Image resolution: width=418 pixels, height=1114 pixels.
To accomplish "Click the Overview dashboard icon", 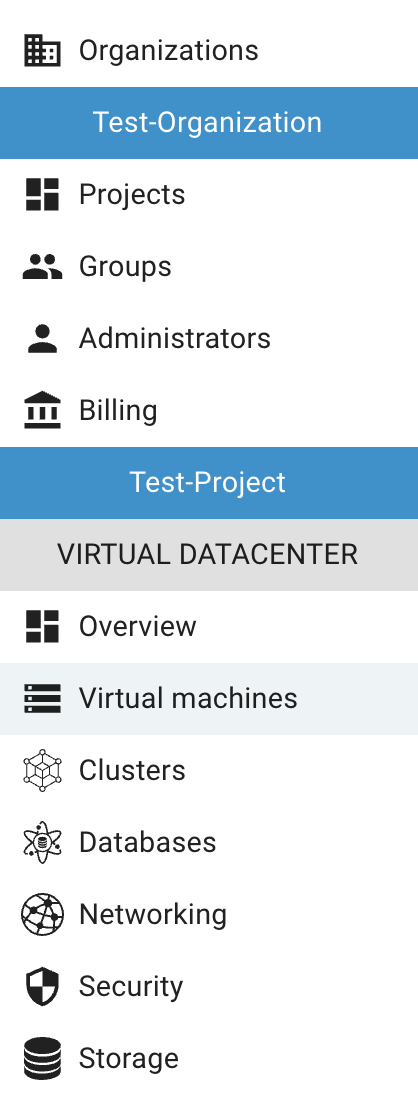I will (x=42, y=627).
